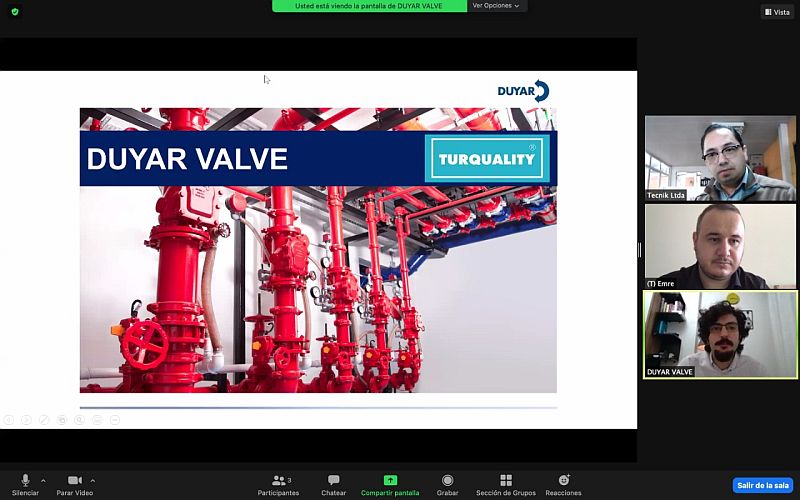Click the green encryption shield icon
Viewport: 800px width, 500px height.
(x=15, y=12)
